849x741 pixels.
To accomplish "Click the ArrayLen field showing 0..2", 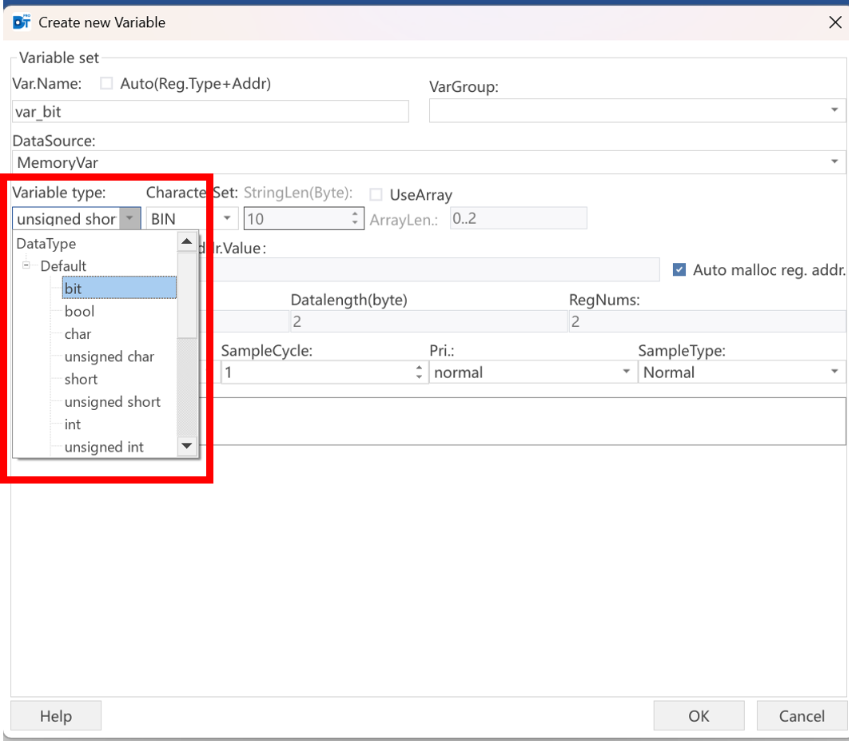I will coord(518,218).
